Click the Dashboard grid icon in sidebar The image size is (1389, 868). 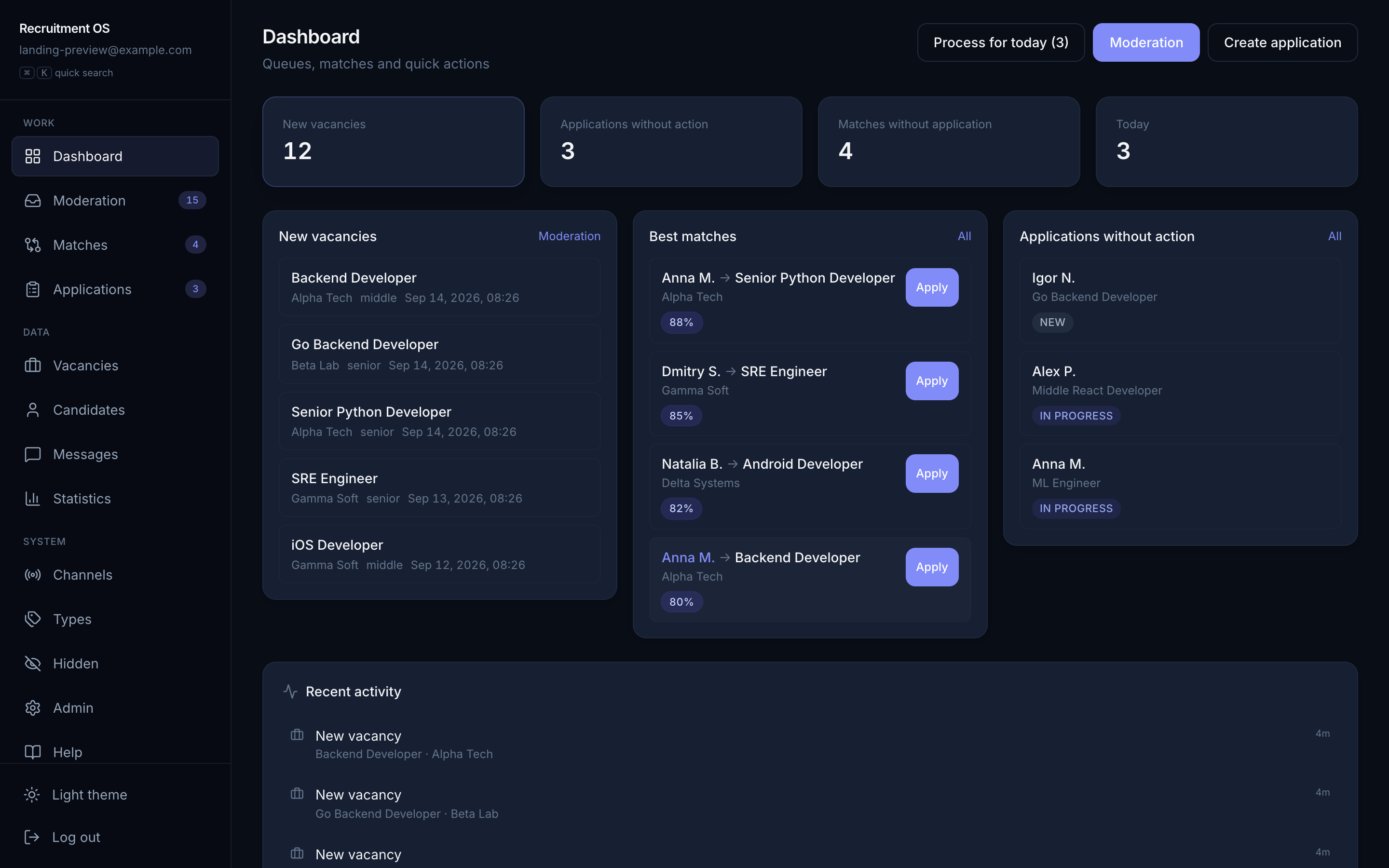tap(33, 156)
